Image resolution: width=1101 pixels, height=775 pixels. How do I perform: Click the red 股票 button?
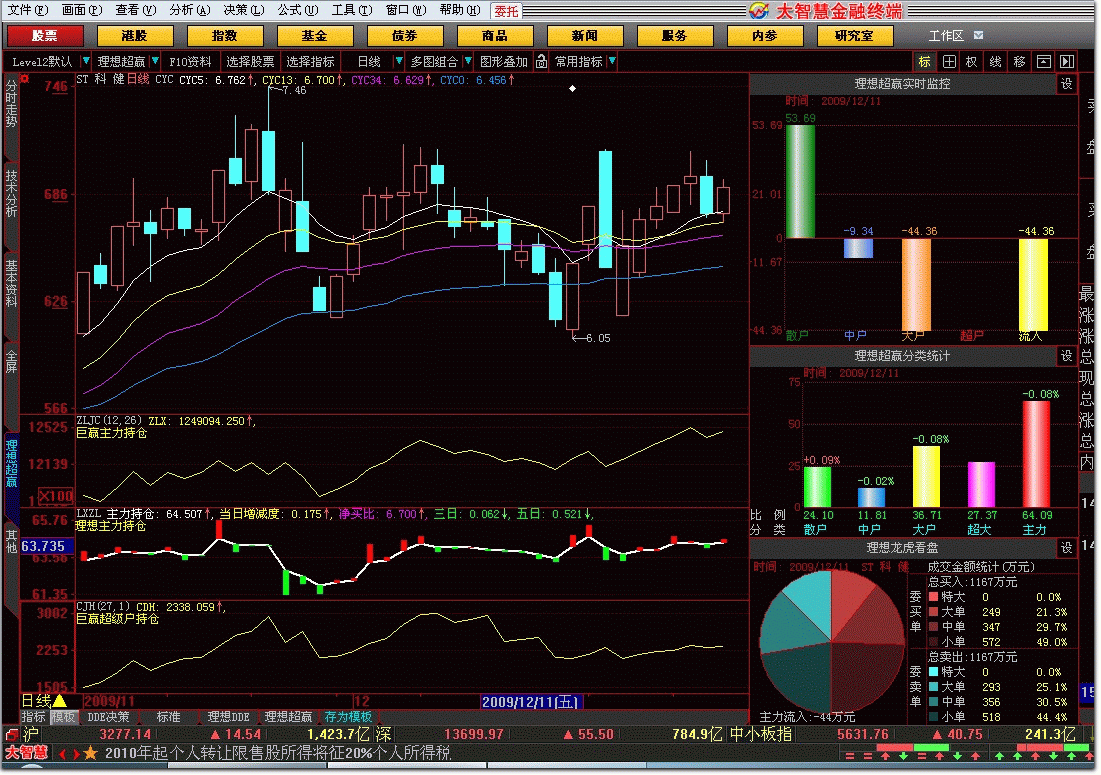coord(45,35)
